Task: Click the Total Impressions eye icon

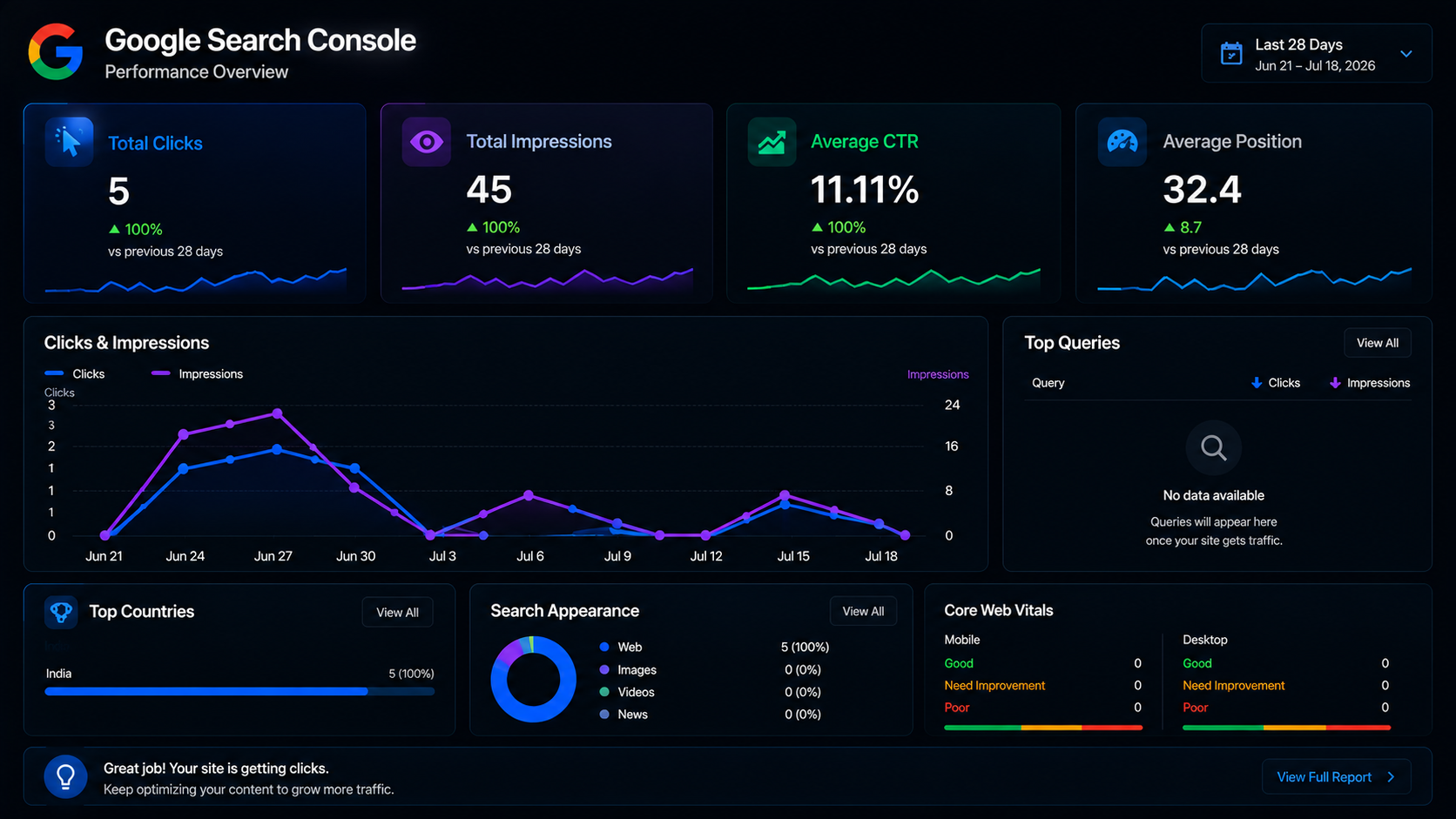Action: (426, 141)
